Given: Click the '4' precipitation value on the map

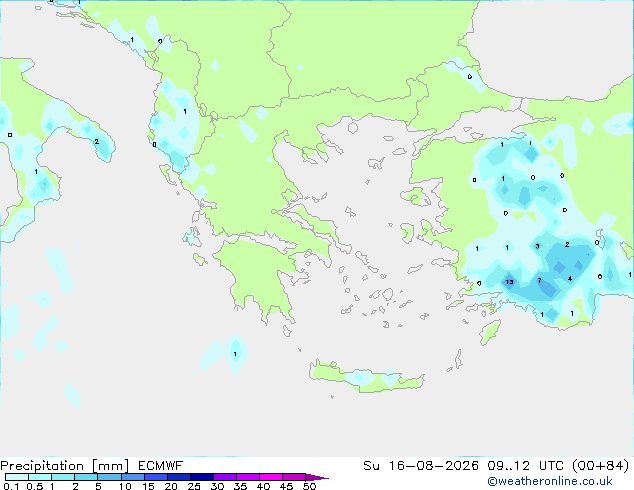Looking at the screenshot, I should click(570, 279).
